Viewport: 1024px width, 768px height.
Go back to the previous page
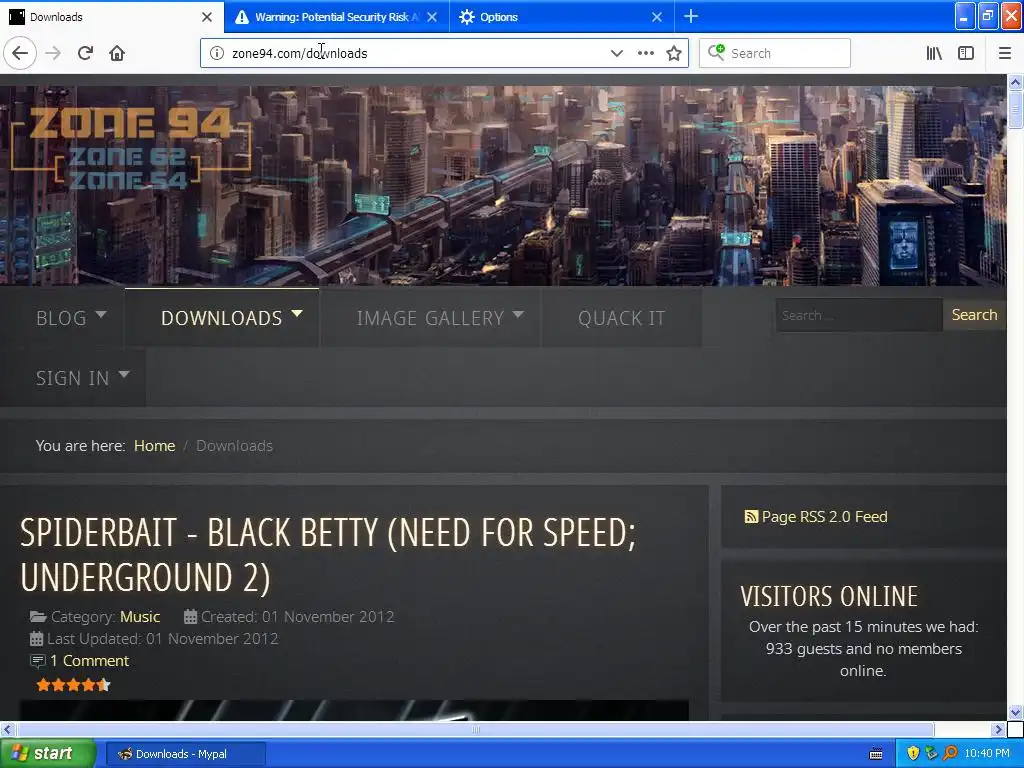click(x=20, y=53)
